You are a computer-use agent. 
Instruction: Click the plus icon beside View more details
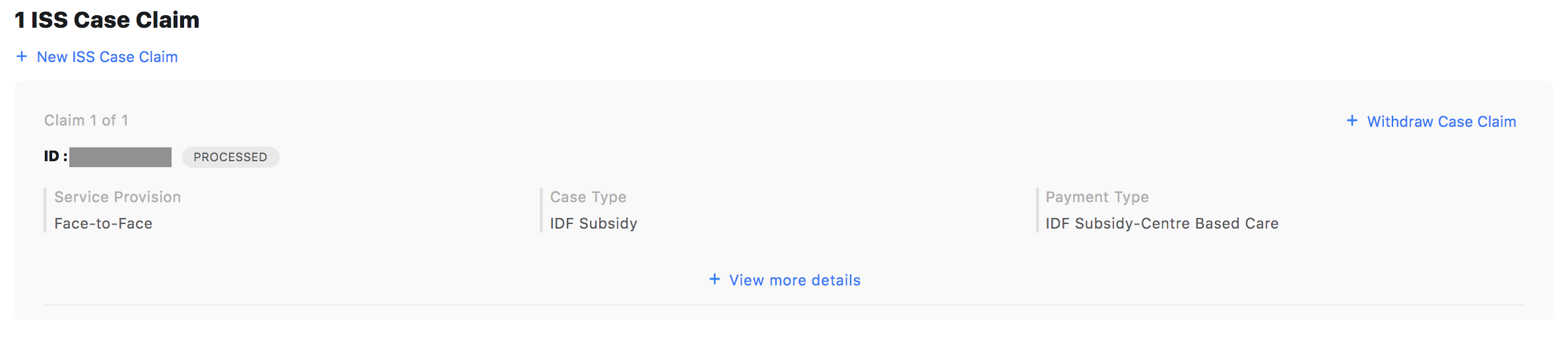(715, 280)
